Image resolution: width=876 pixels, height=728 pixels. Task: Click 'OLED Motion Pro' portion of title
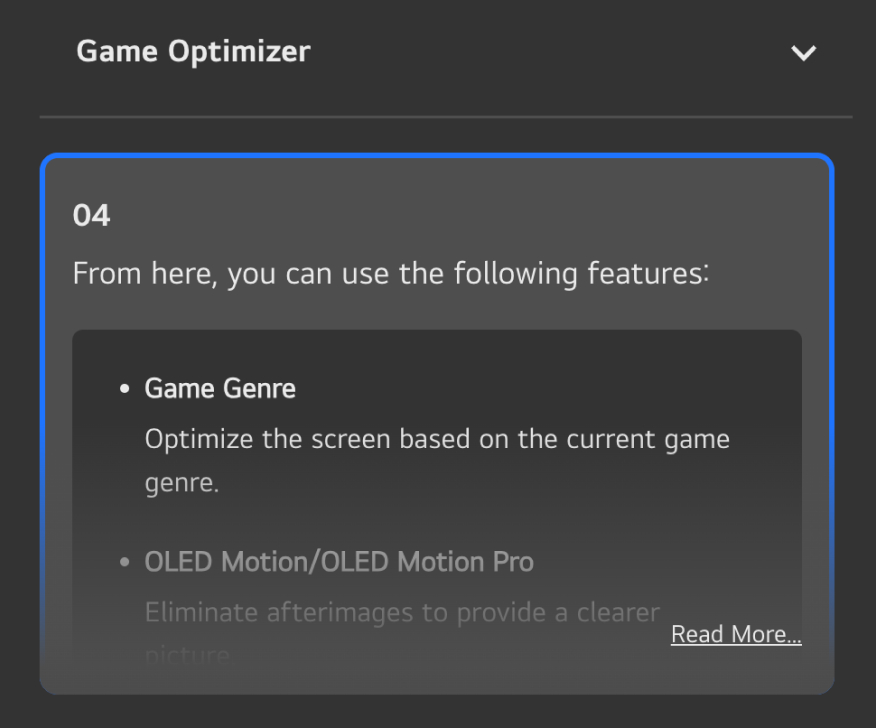point(427,562)
